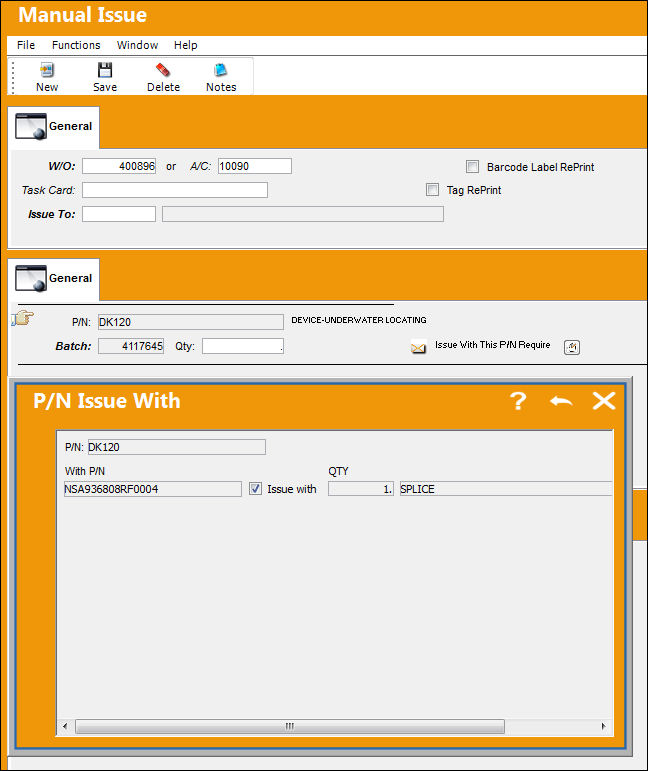Image resolution: width=648 pixels, height=771 pixels.
Task: Click the Delete eraser icon
Action: click(x=163, y=70)
